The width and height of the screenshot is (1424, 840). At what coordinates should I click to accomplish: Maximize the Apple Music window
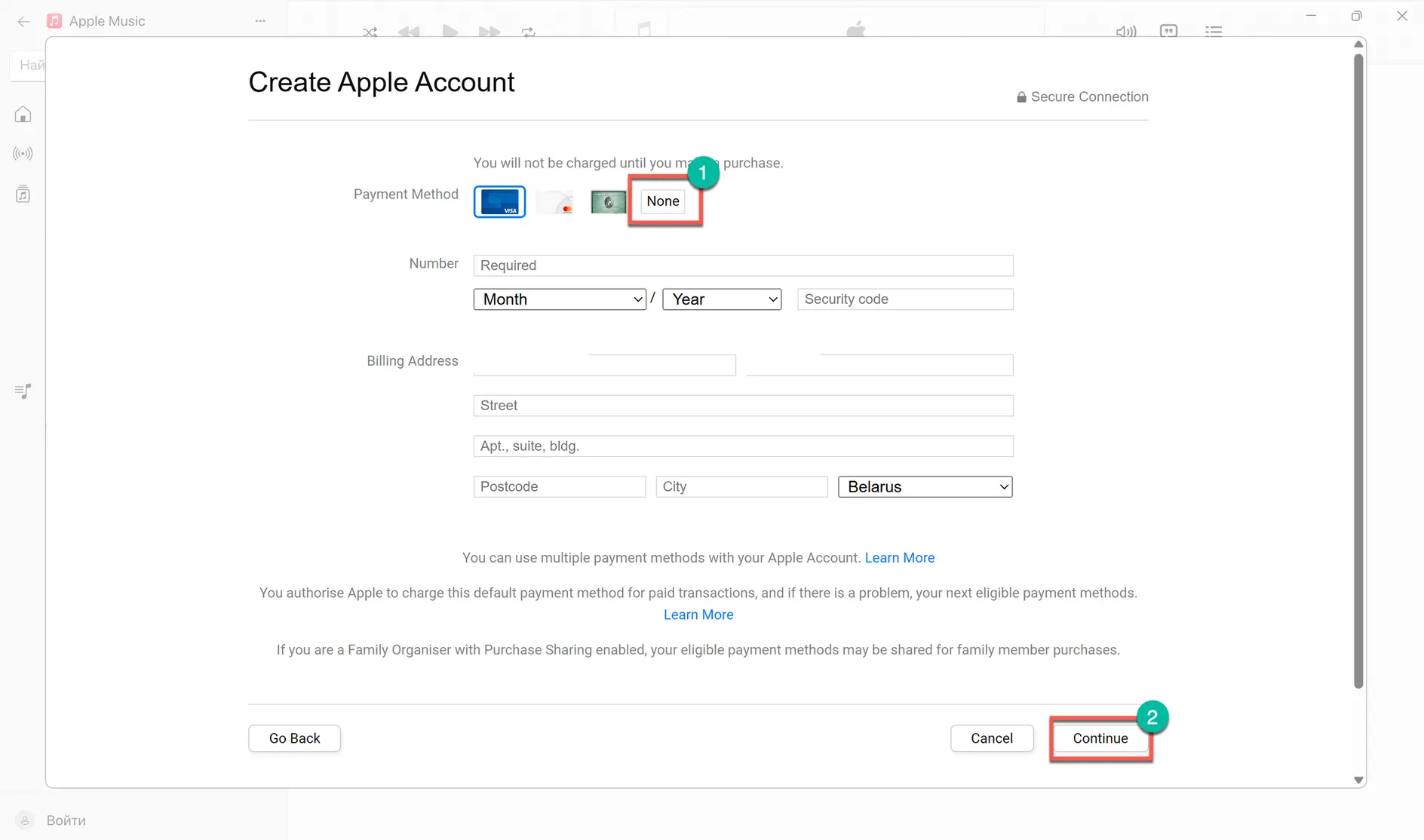tap(1357, 16)
